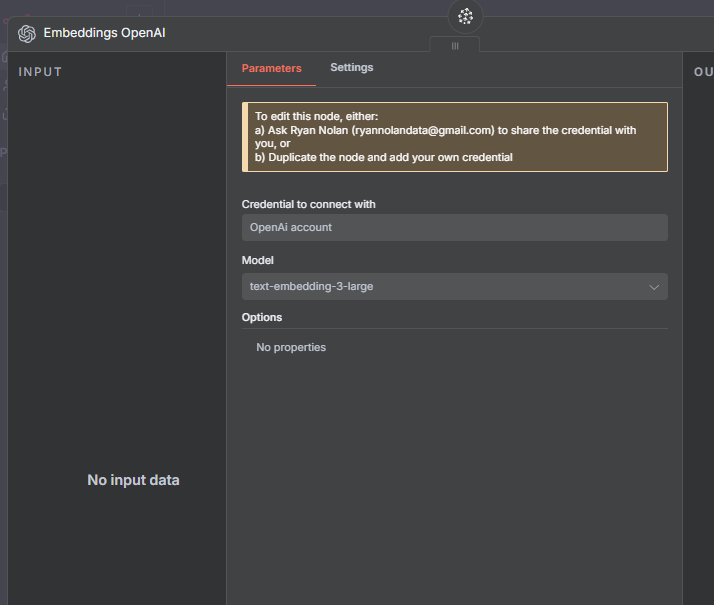Click the OpenAi account credential field
714x605 pixels.
454,227
